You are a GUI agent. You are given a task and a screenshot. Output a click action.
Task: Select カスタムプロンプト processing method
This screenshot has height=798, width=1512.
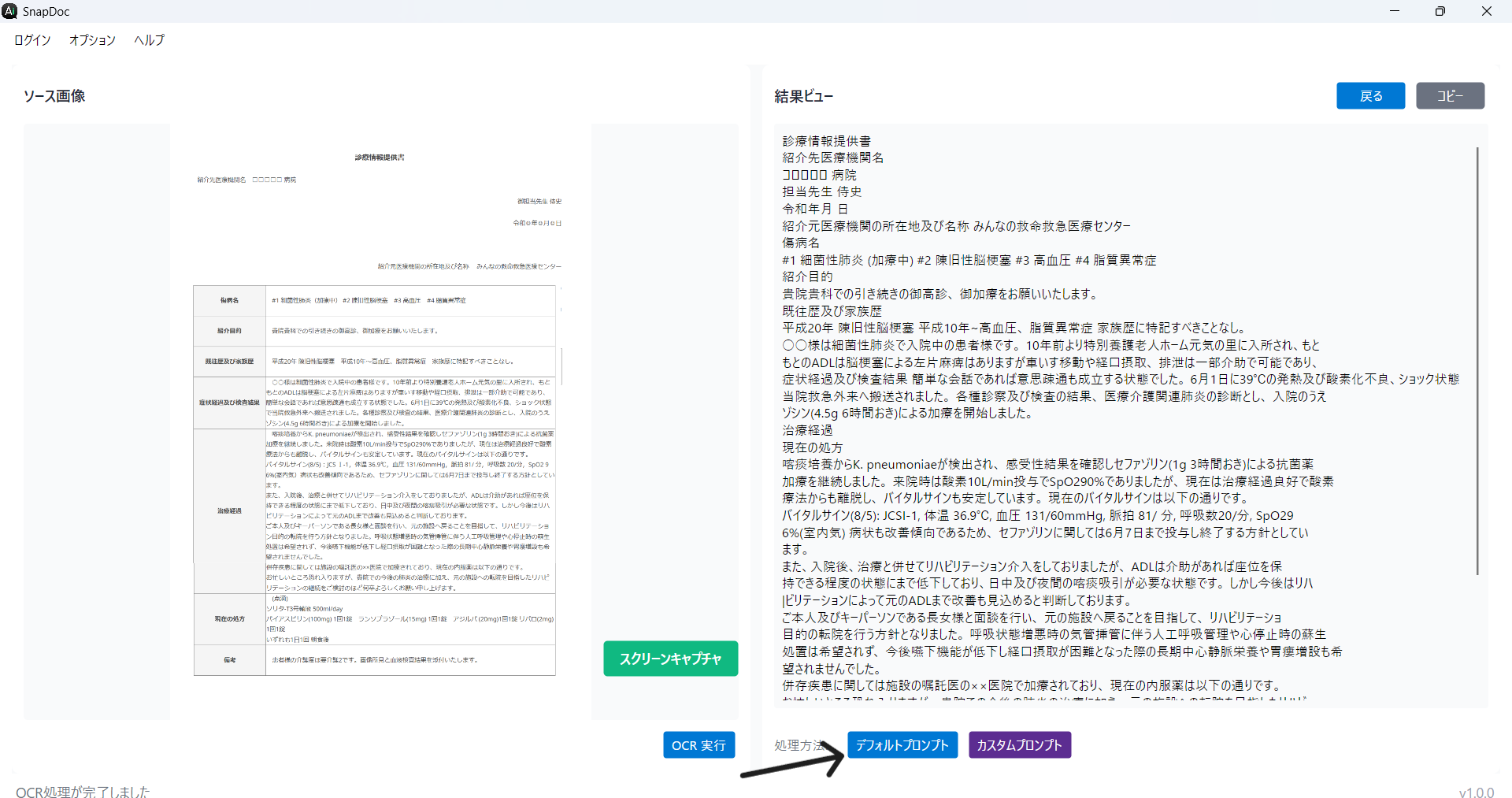1019,745
